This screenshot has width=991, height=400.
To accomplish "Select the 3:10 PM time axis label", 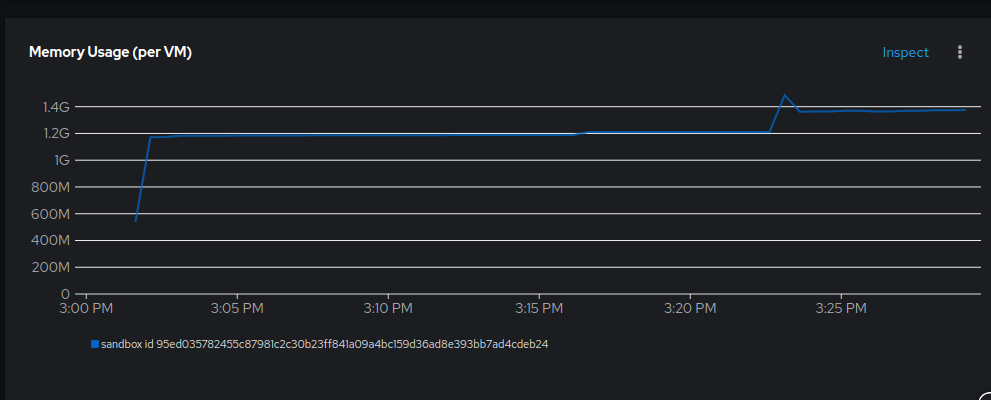I will click(x=389, y=308).
